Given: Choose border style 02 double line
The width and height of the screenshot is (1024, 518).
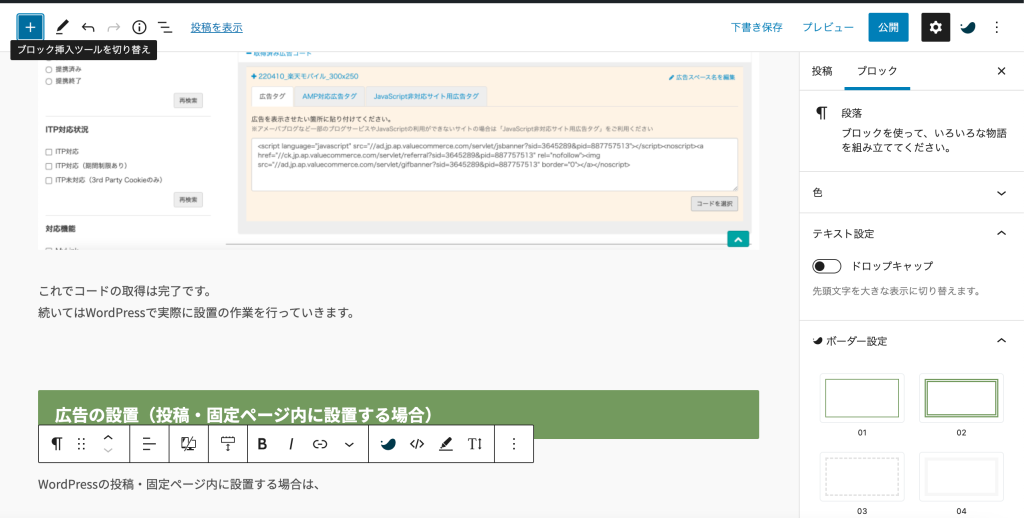Looking at the screenshot, I should 961,398.
